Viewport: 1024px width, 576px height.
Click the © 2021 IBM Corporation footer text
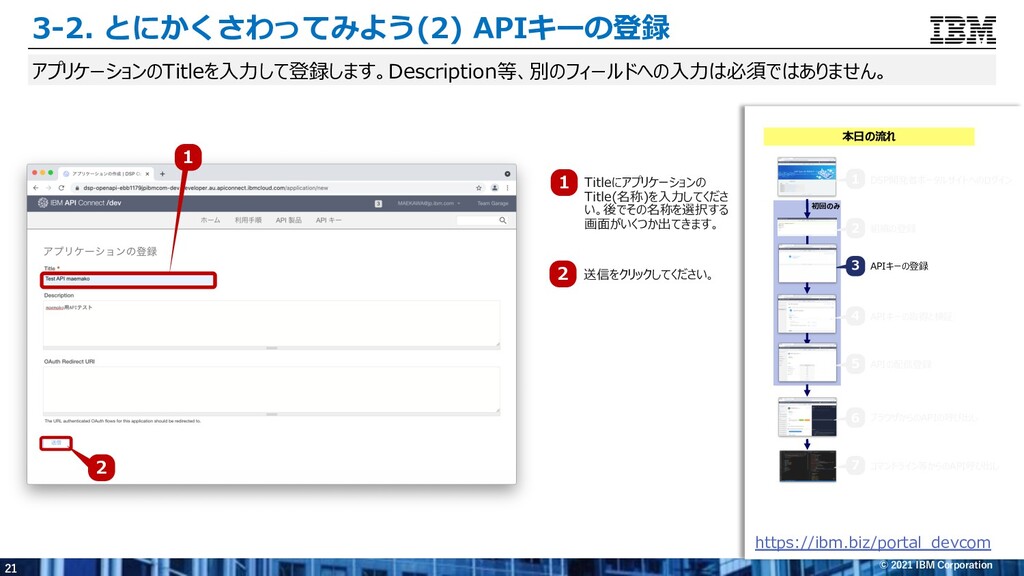(x=936, y=566)
